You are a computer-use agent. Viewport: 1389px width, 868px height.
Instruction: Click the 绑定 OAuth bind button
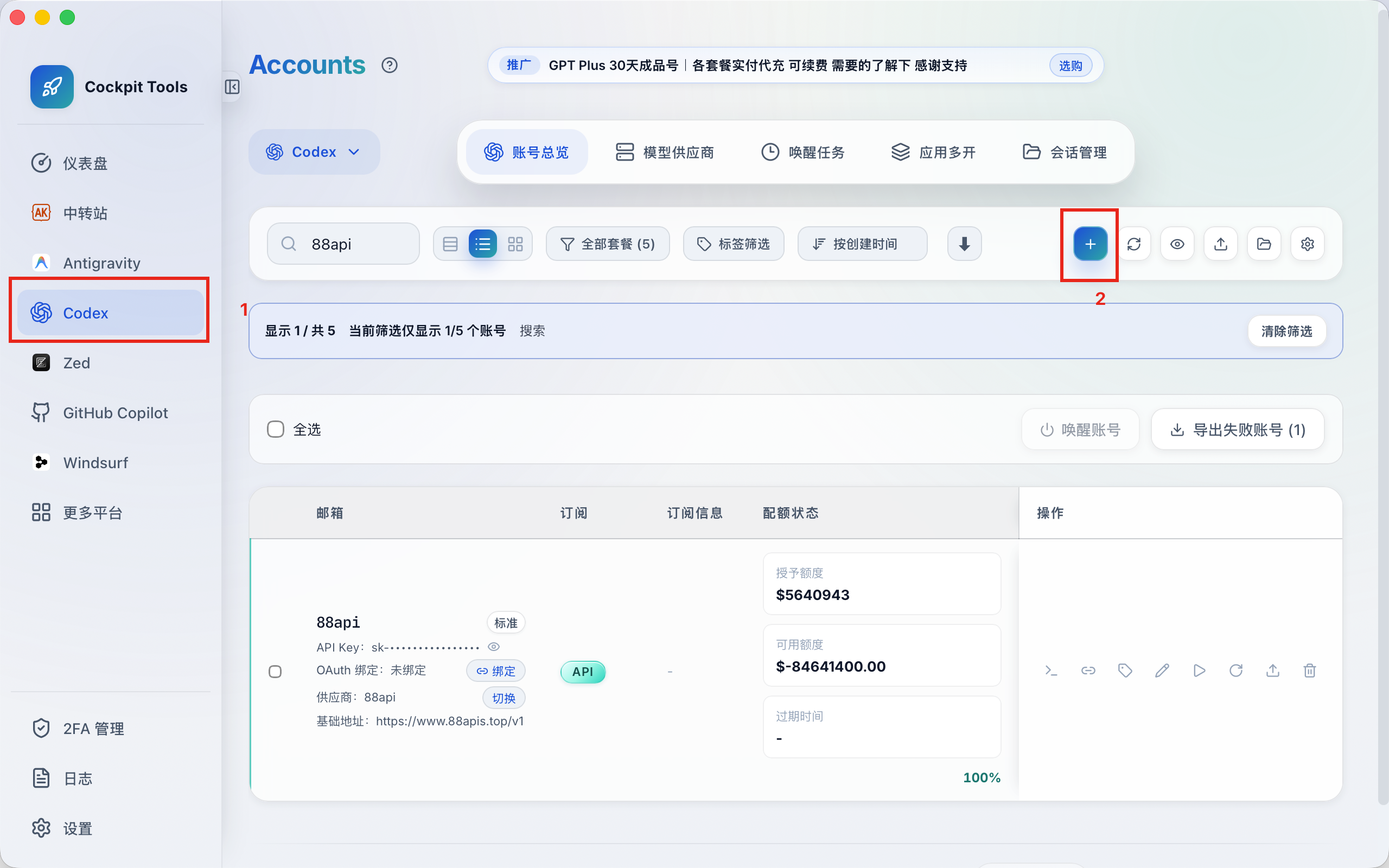click(496, 671)
